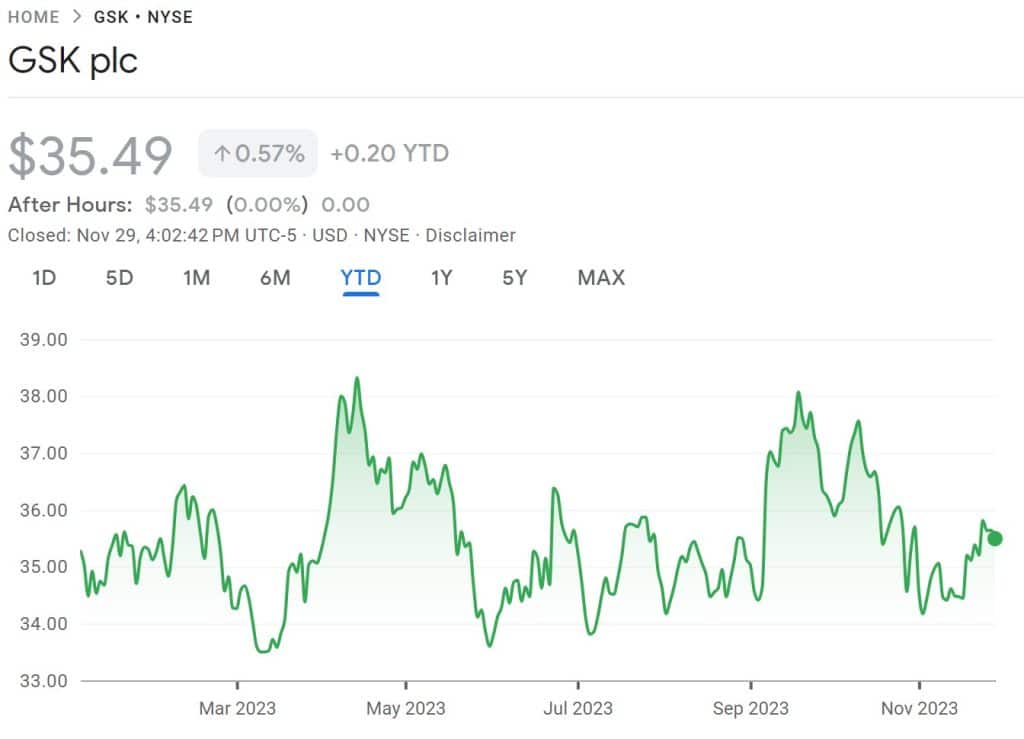Image resolution: width=1024 pixels, height=739 pixels.
Task: Switch to the 5D range tab
Action: (120, 278)
